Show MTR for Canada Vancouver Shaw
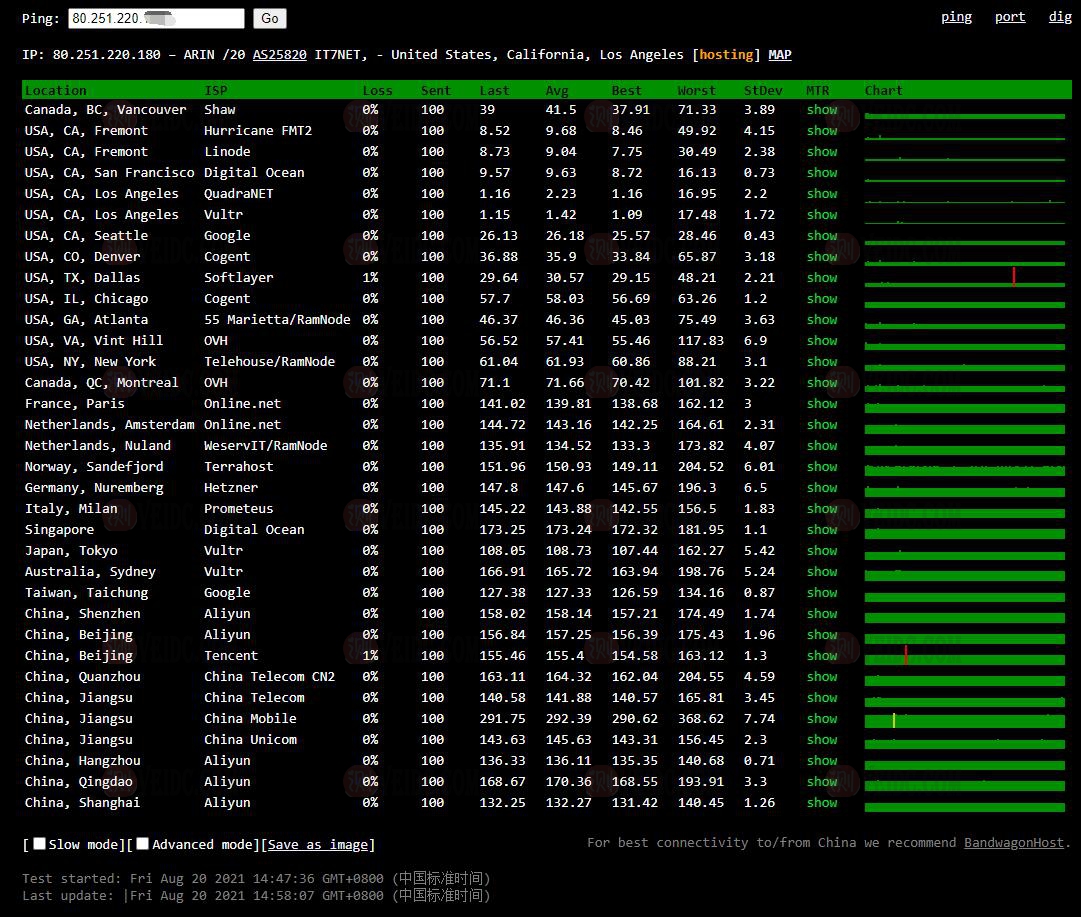 click(x=822, y=110)
